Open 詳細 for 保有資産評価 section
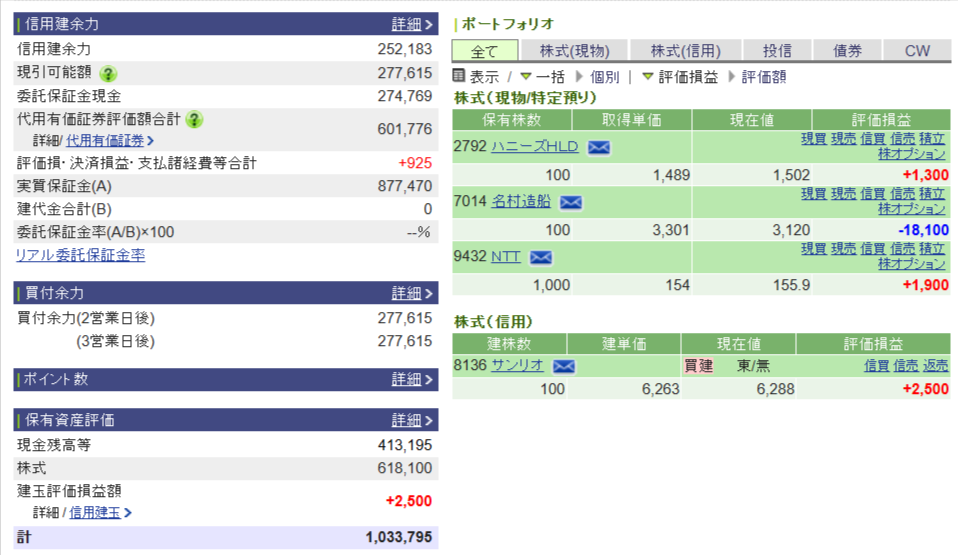The width and height of the screenshot is (958, 555). click(412, 421)
